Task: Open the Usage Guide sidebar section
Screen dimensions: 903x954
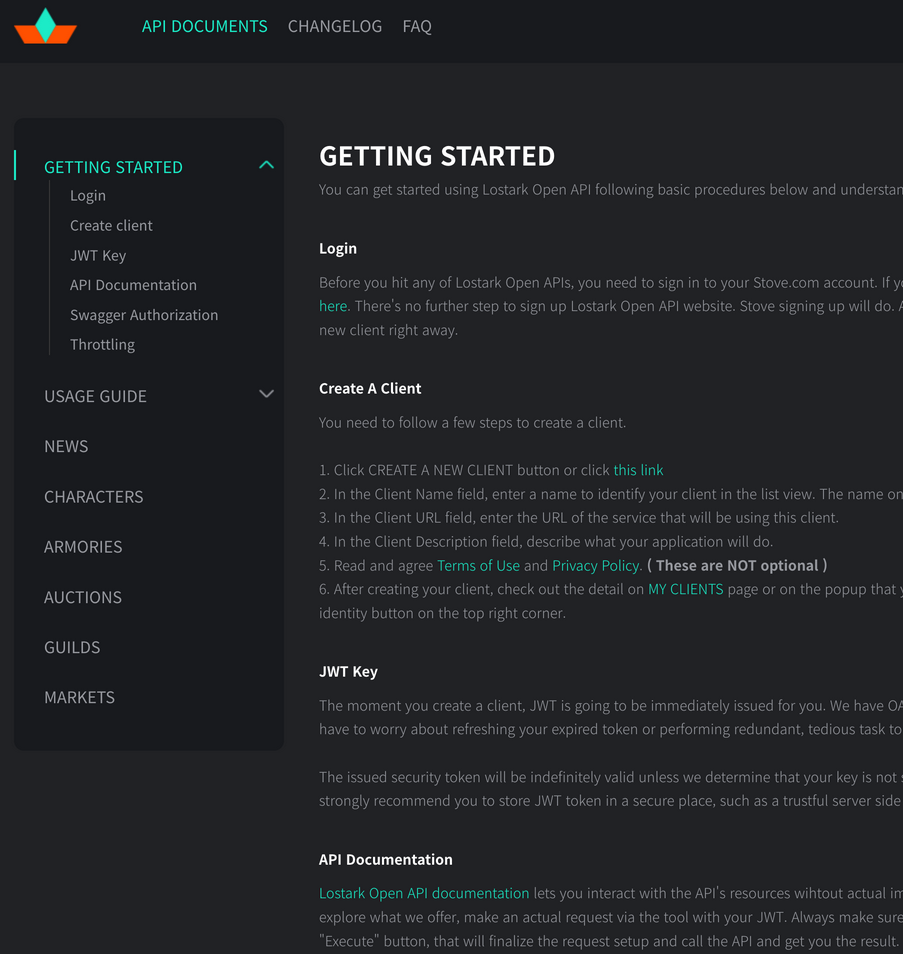Action: point(95,397)
